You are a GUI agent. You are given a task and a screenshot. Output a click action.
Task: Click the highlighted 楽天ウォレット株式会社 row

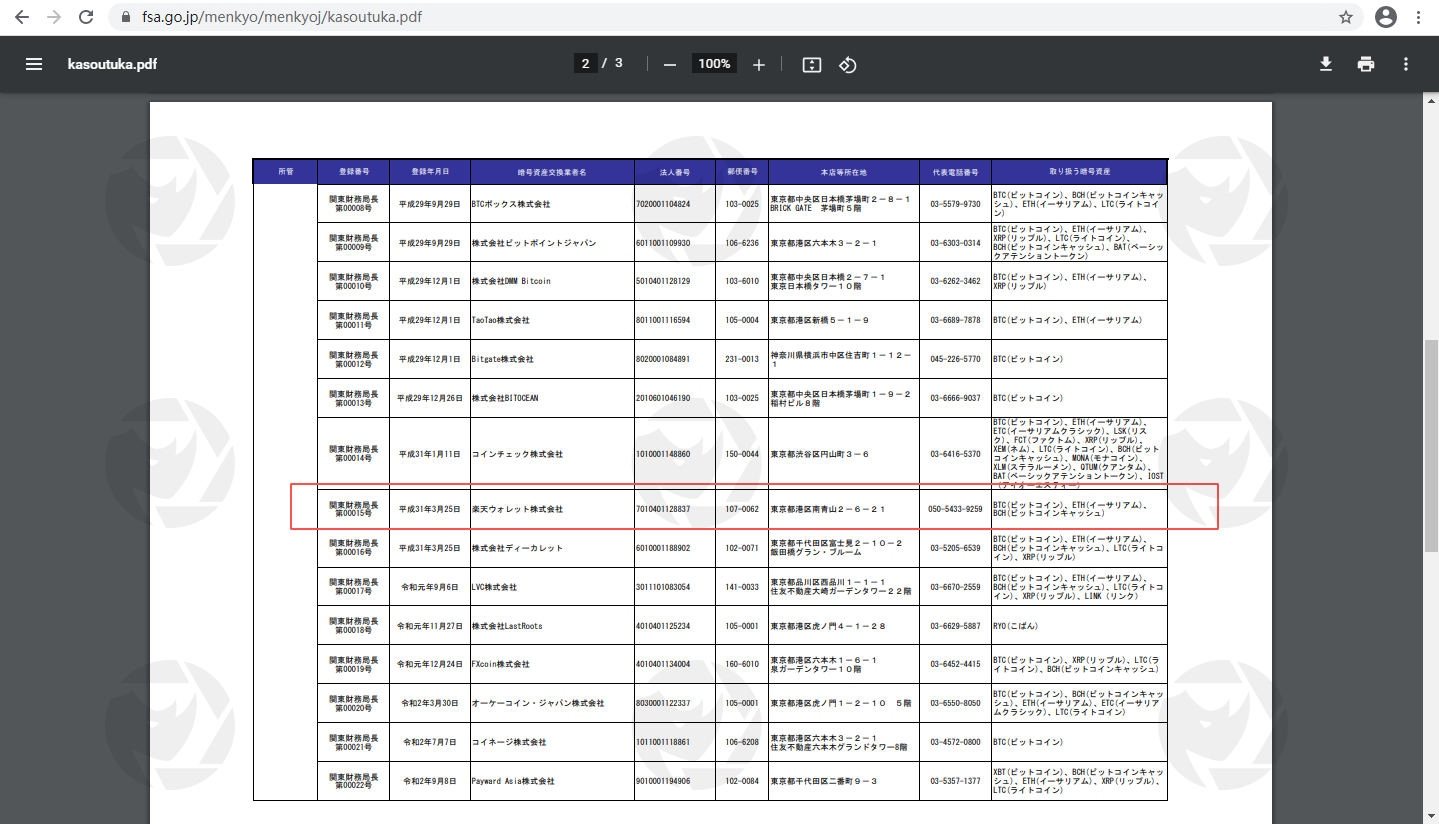[x=517, y=509]
